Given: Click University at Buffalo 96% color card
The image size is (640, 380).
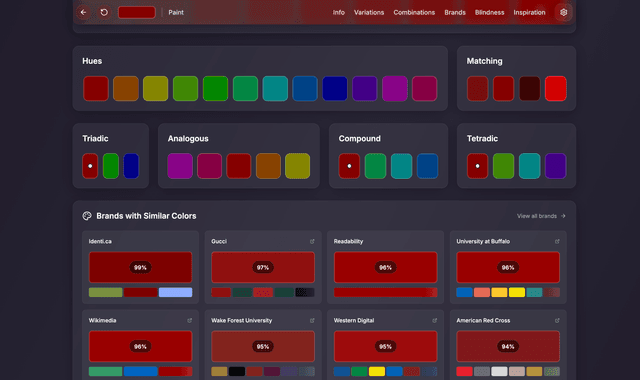Looking at the screenshot, I should (508, 267).
